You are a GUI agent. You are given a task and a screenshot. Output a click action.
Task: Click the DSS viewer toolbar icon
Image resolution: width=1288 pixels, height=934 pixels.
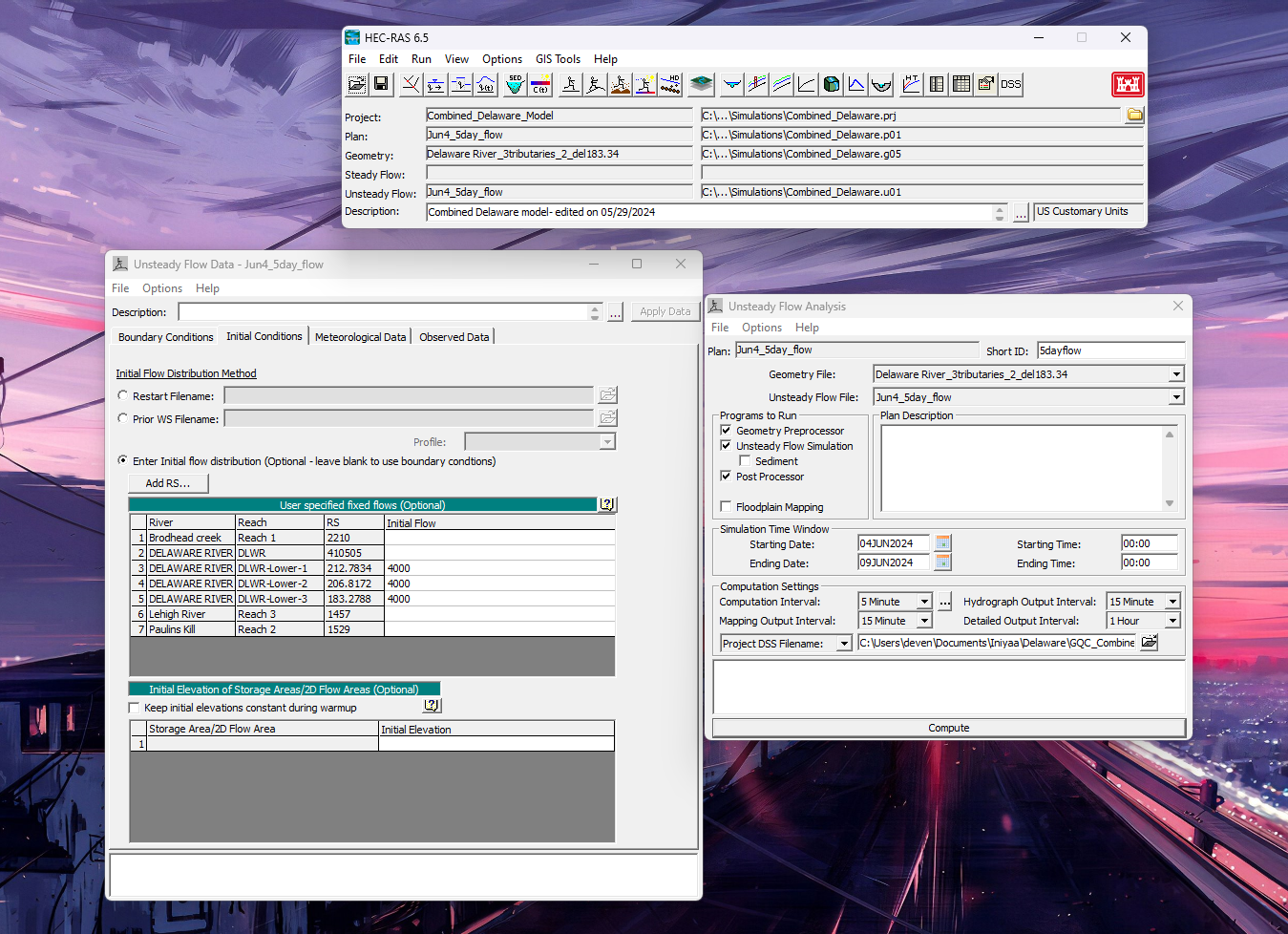pyautogui.click(x=1011, y=84)
